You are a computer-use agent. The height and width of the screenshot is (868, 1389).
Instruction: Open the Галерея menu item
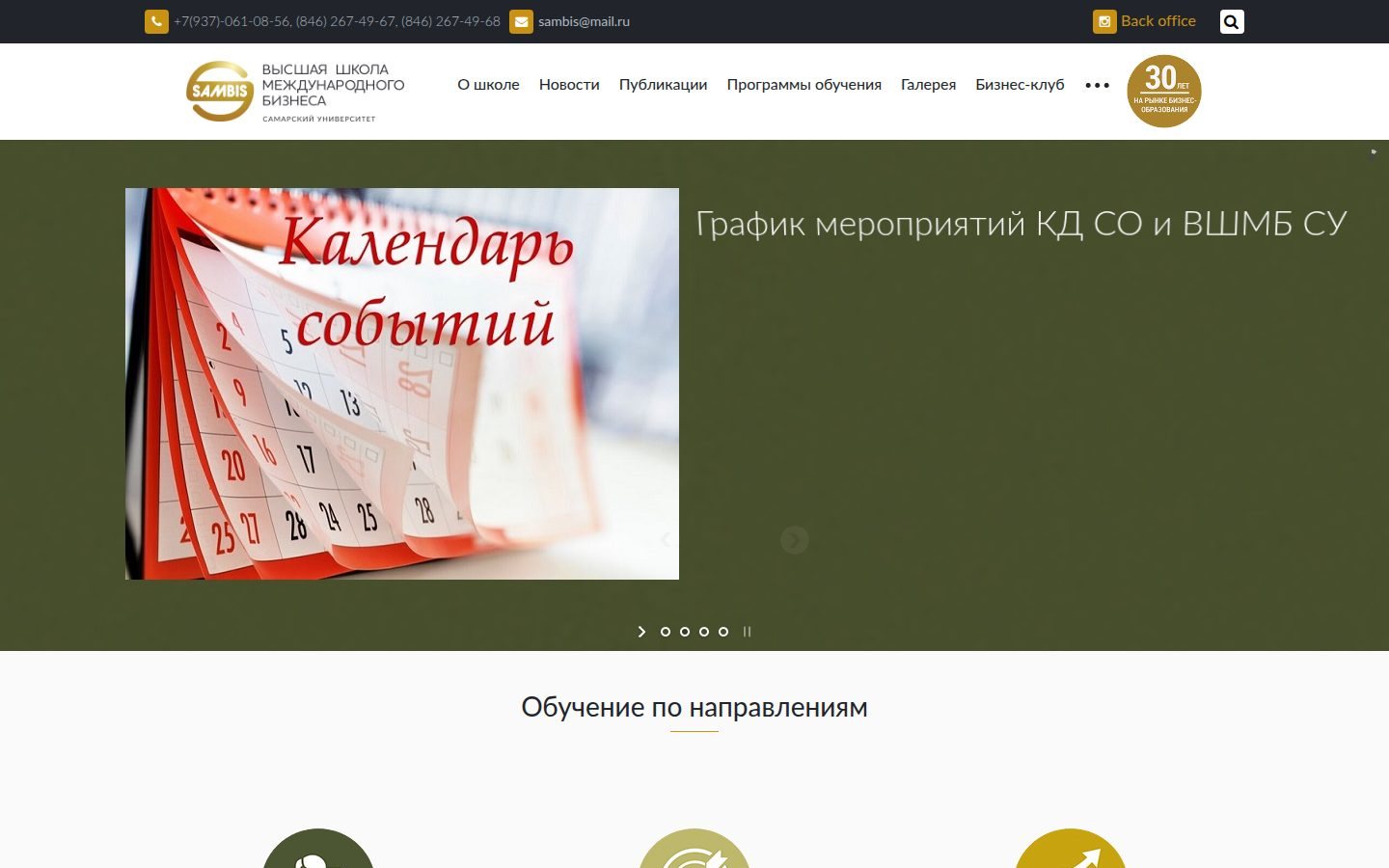click(x=928, y=85)
